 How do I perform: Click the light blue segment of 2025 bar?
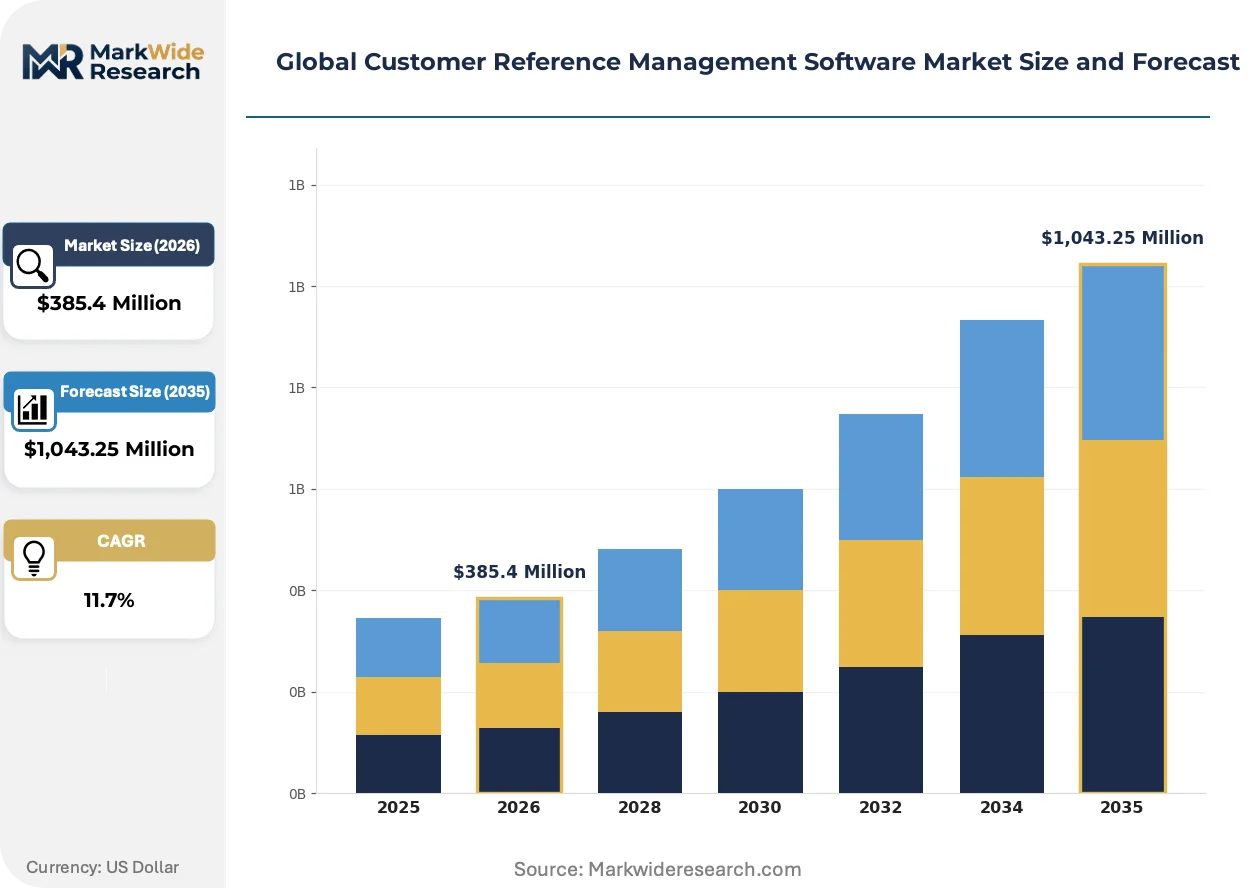(398, 647)
